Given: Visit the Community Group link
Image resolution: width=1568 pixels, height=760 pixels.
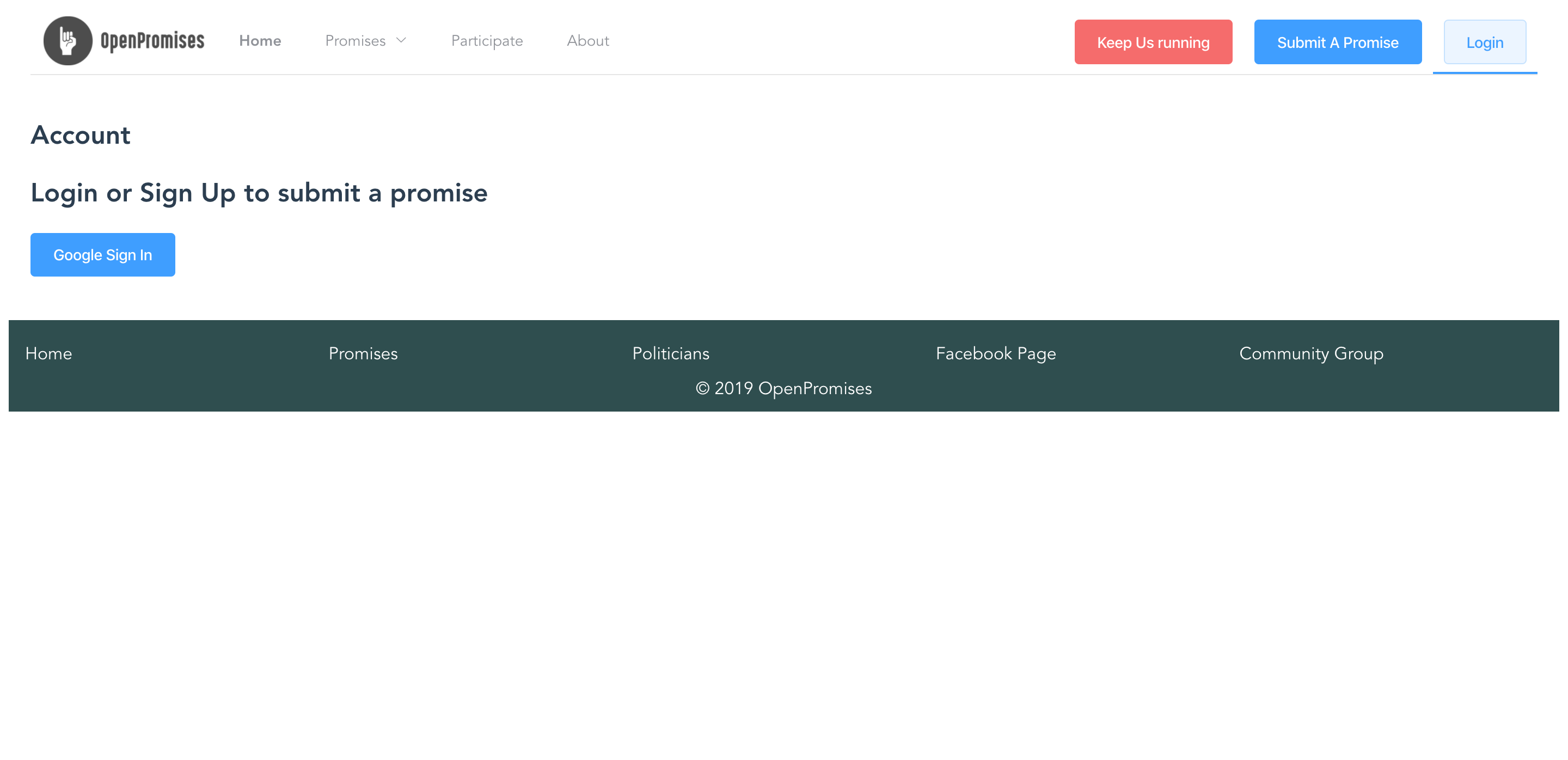Looking at the screenshot, I should (1311, 353).
